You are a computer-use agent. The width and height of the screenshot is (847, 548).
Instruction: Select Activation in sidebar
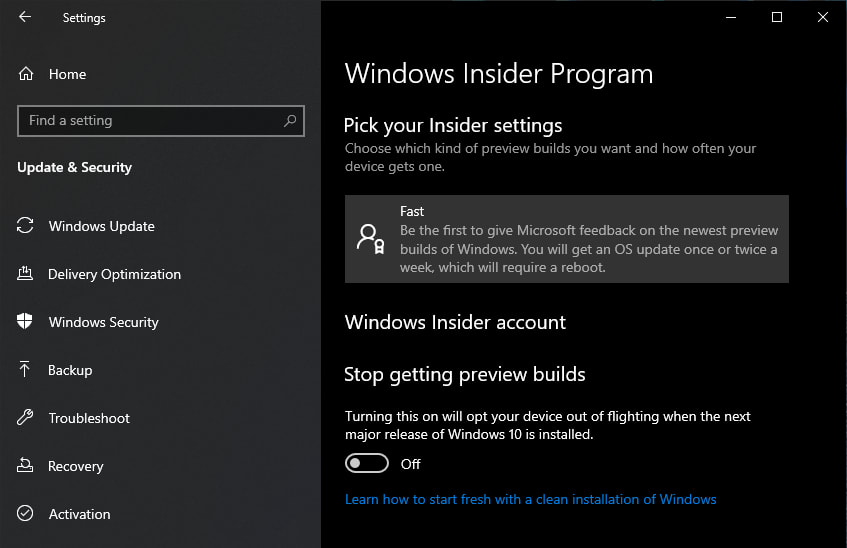tap(79, 514)
